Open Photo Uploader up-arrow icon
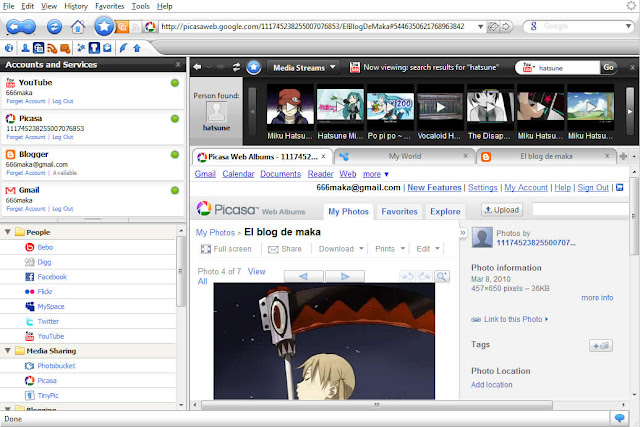 137,48
